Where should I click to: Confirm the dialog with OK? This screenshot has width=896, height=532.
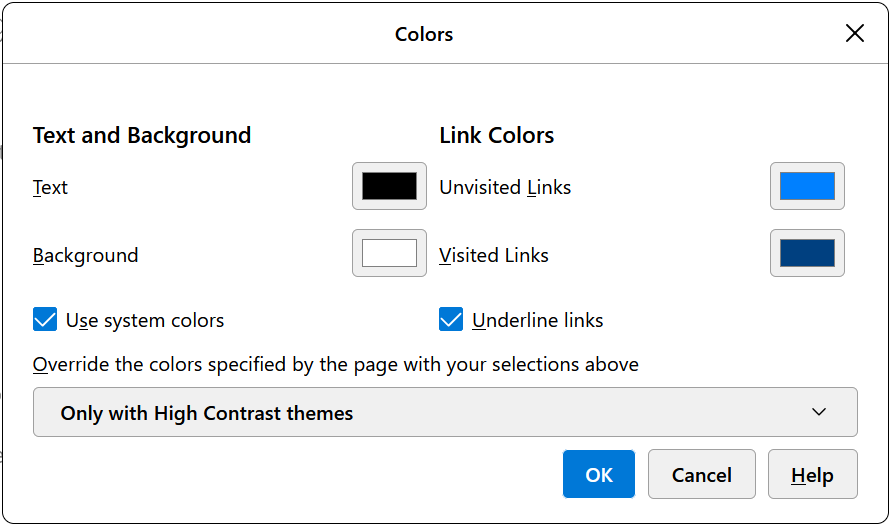pyautogui.click(x=598, y=474)
